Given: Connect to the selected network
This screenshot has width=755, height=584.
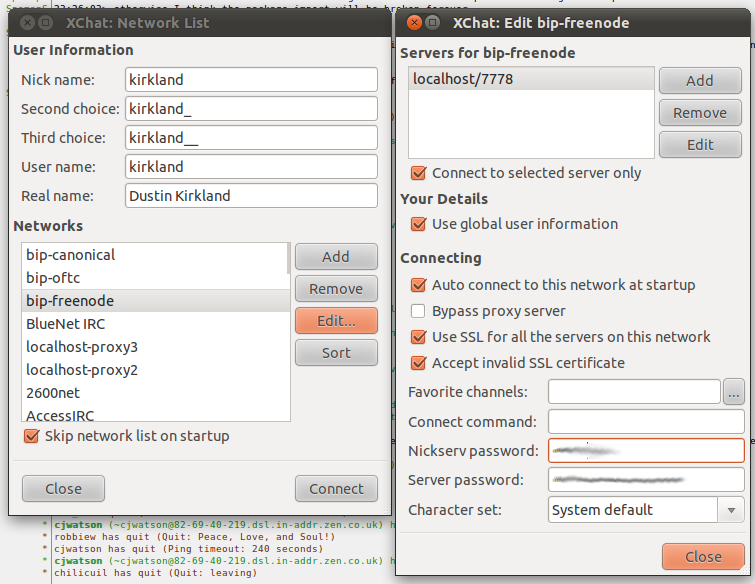Looking at the screenshot, I should pyautogui.click(x=336, y=489).
